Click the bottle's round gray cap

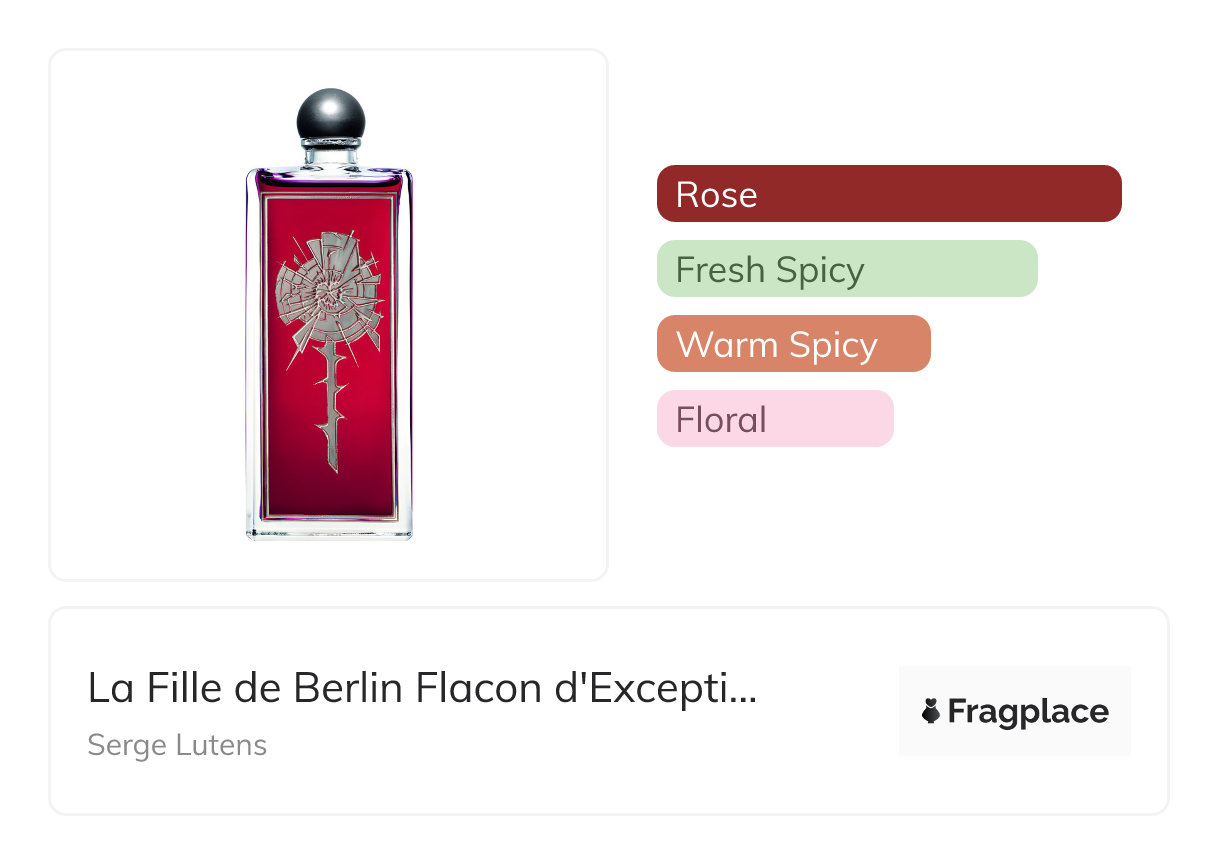[331, 117]
